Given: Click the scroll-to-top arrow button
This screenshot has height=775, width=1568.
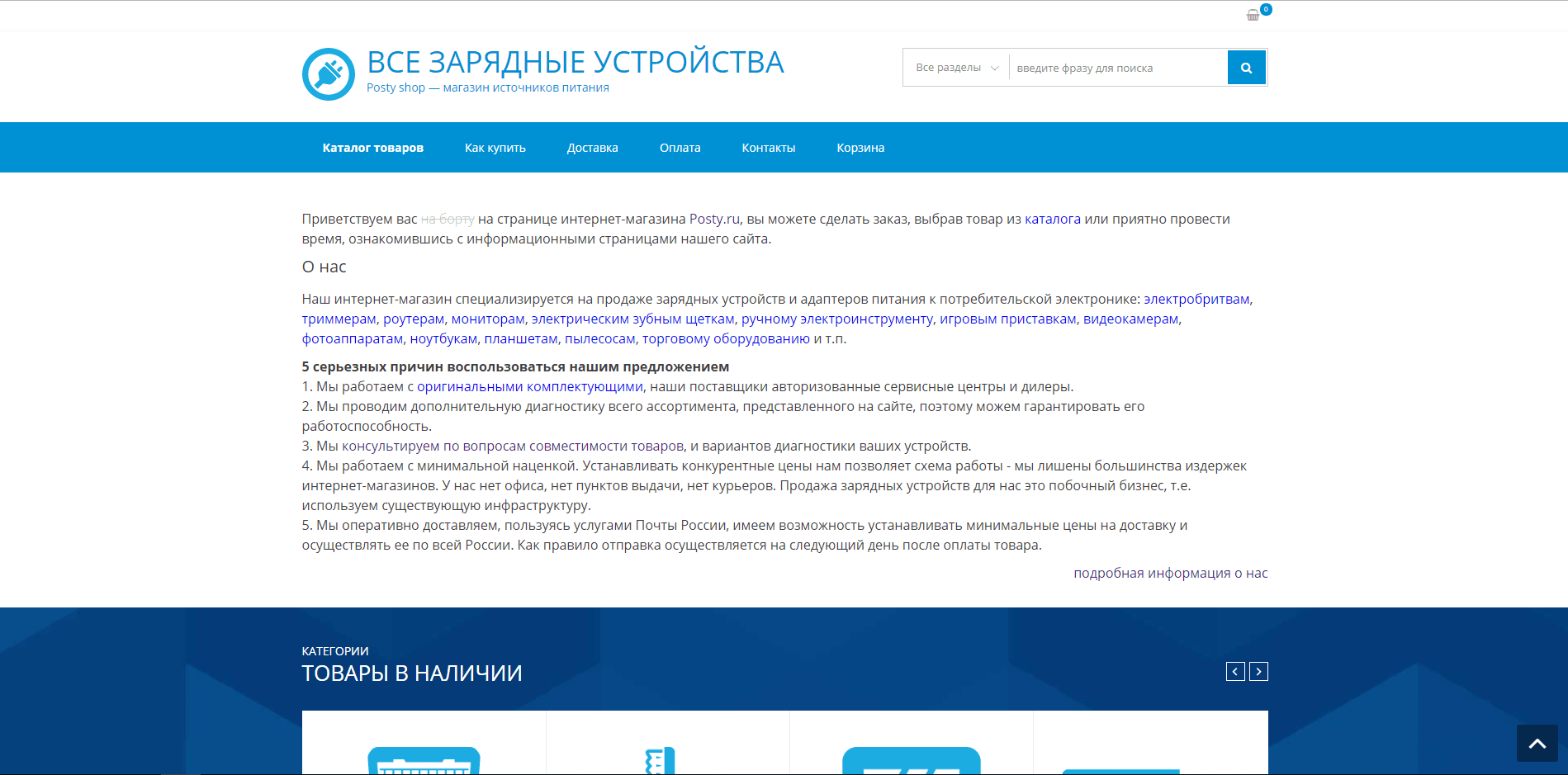Looking at the screenshot, I should point(1537,743).
